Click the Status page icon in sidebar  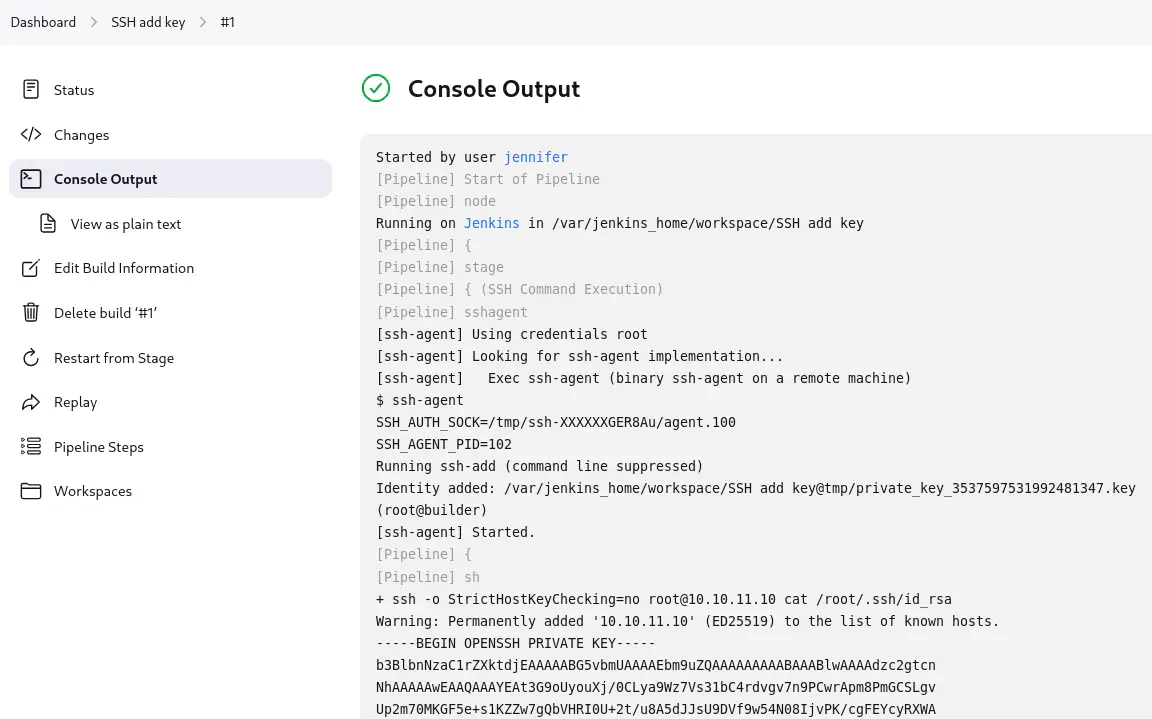[31, 90]
